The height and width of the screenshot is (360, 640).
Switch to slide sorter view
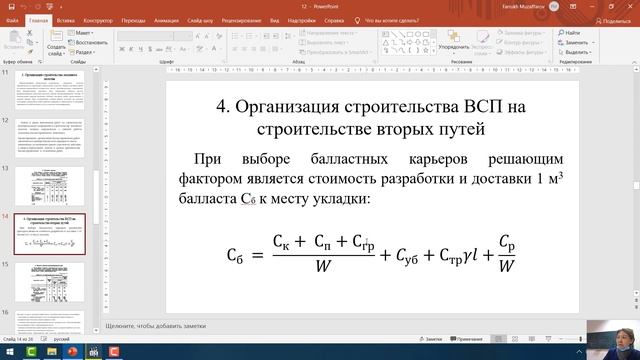point(515,339)
